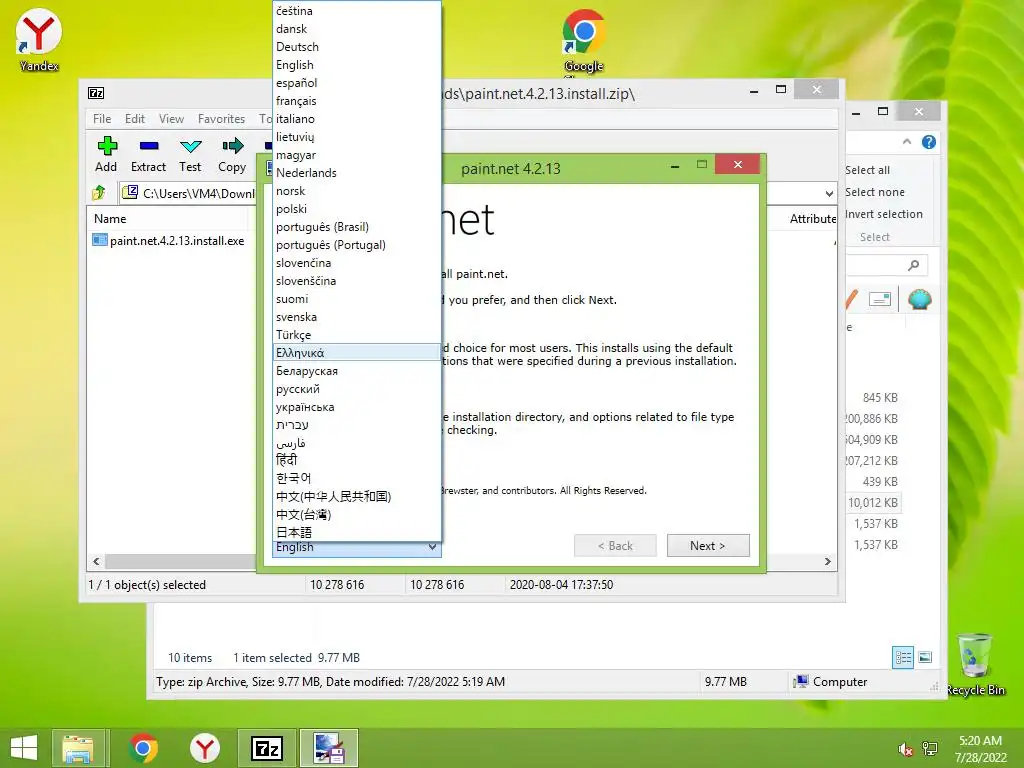Select Türkçe language option
This screenshot has width=1024, height=768.
click(x=357, y=335)
